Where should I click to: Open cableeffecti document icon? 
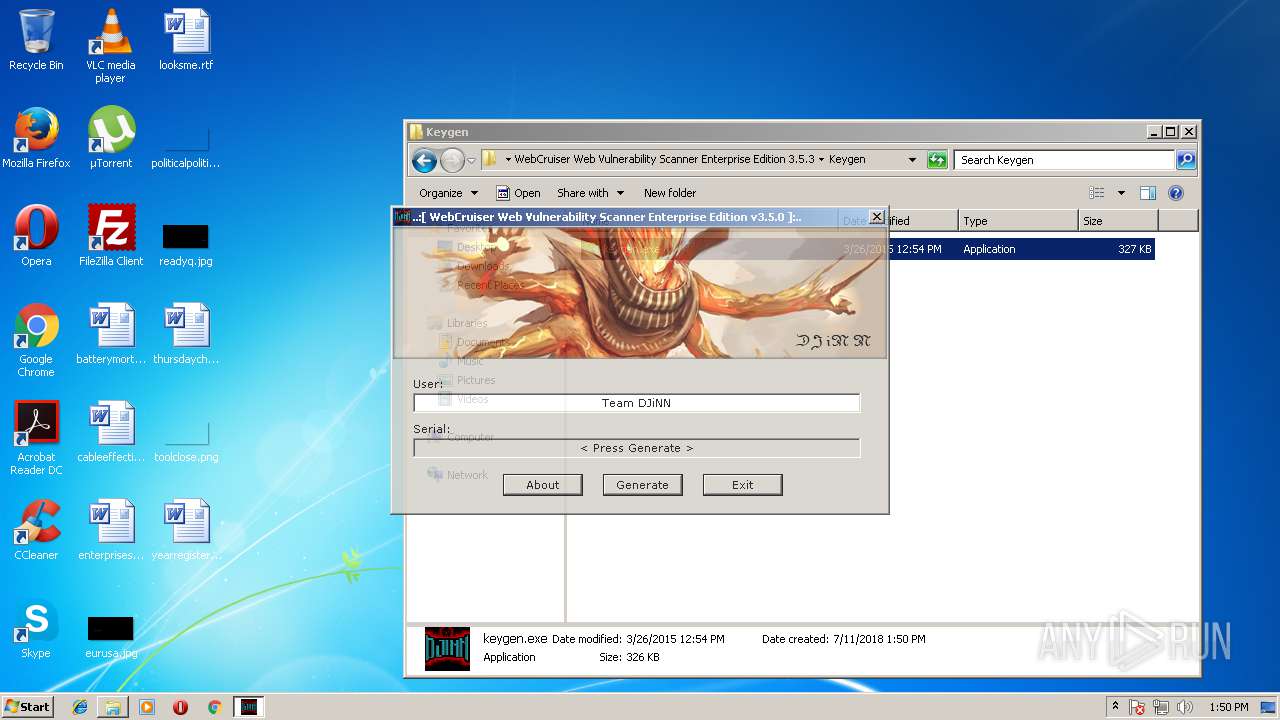[x=111, y=432]
